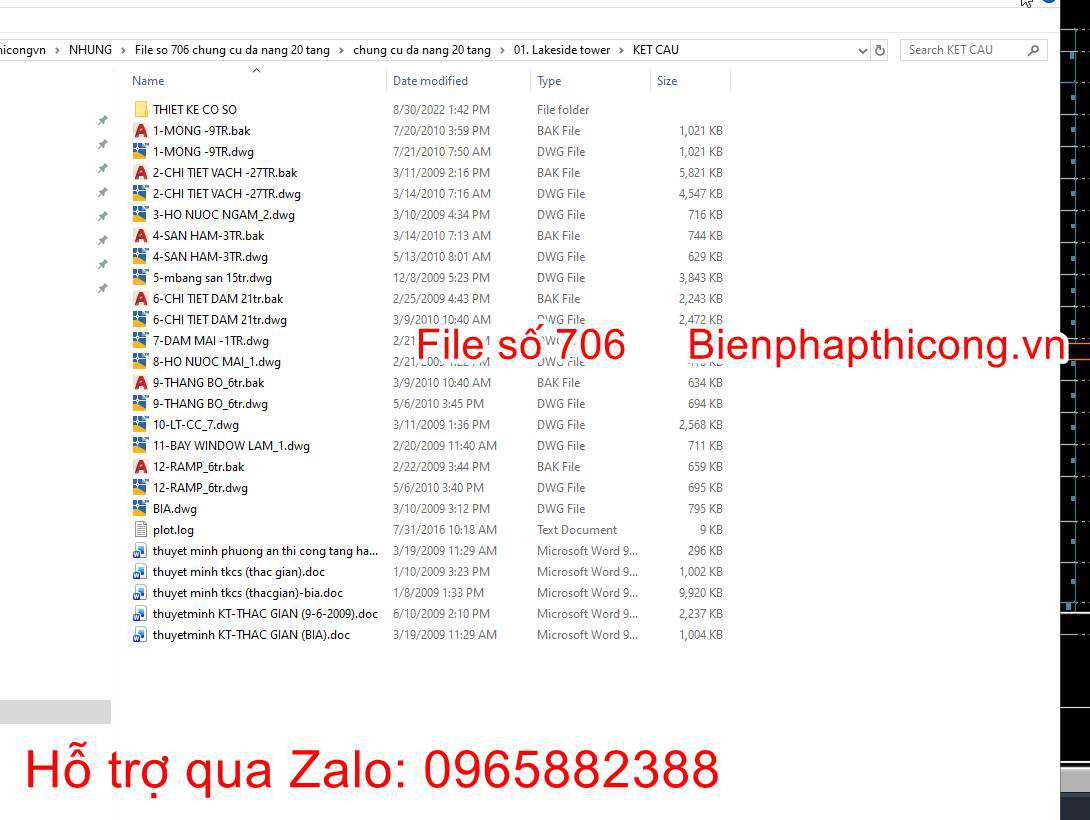Image resolution: width=1090 pixels, height=820 pixels.
Task: Click into the Search KET CAU field
Action: (x=960, y=50)
